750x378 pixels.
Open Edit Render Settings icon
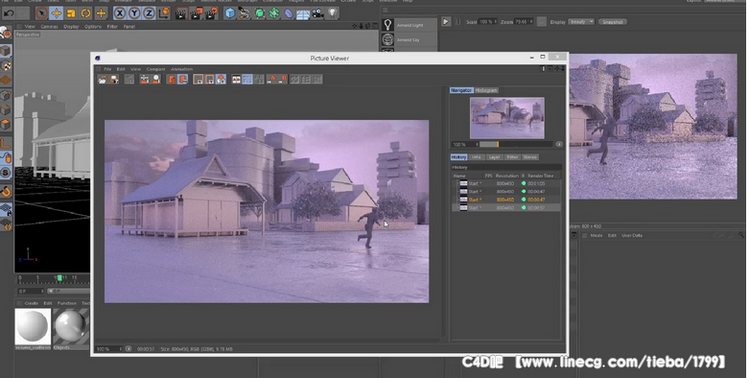211,13
